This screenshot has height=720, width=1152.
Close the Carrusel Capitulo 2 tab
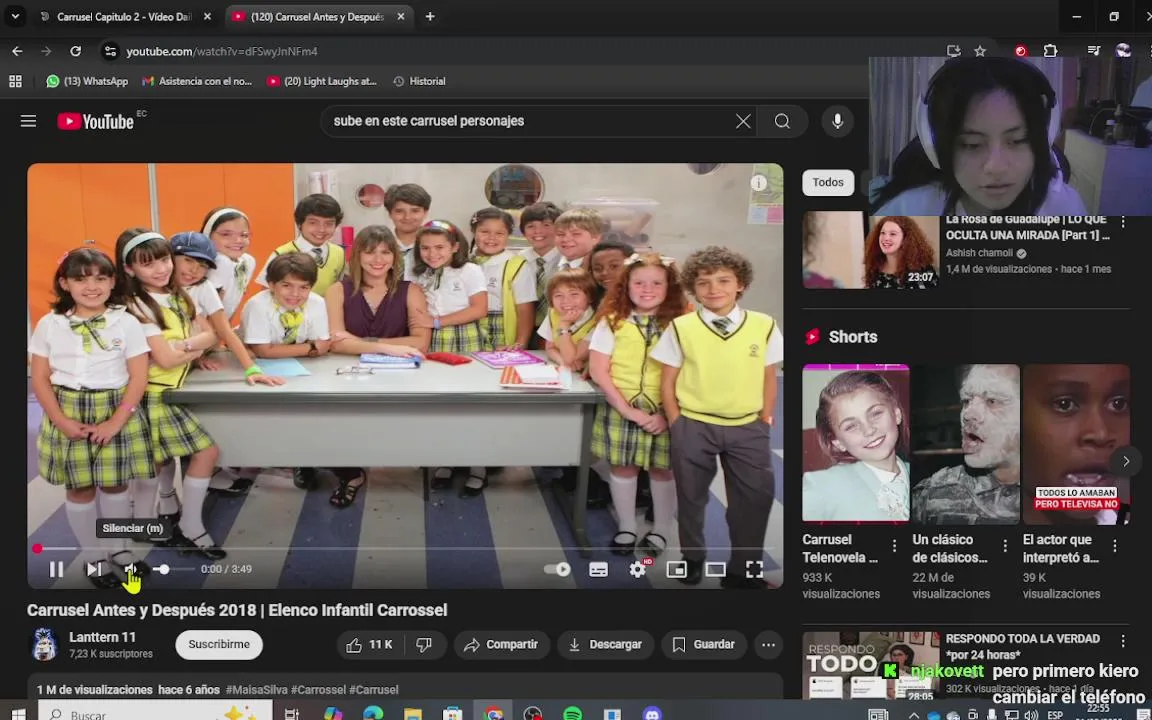tap(207, 16)
